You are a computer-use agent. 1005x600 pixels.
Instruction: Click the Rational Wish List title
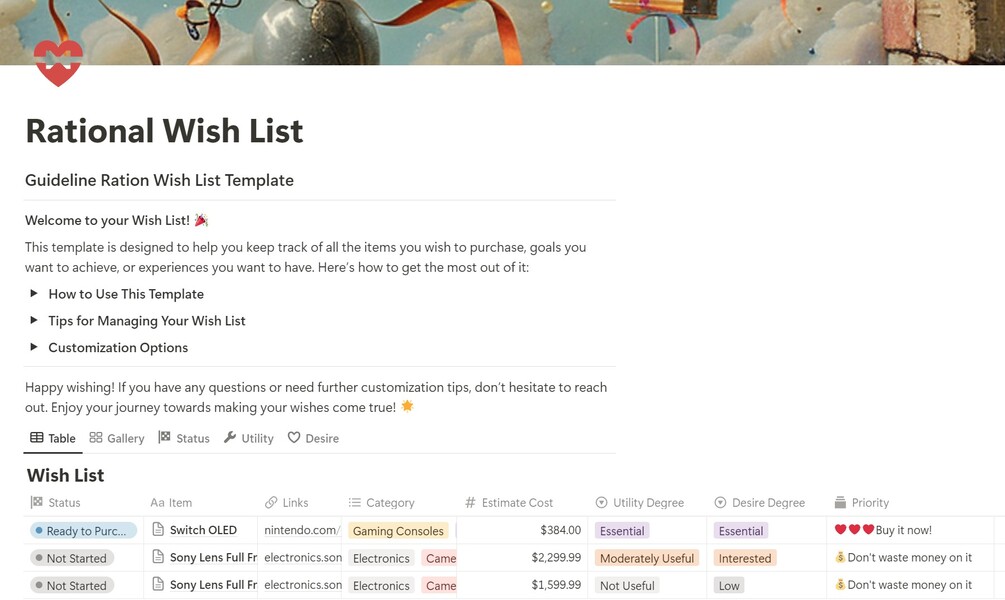coord(164,131)
